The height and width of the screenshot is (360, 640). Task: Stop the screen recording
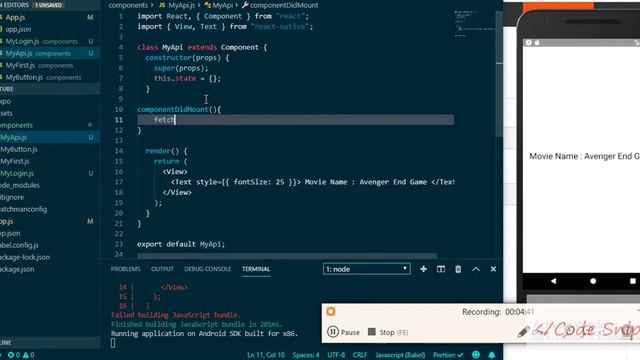388,332
